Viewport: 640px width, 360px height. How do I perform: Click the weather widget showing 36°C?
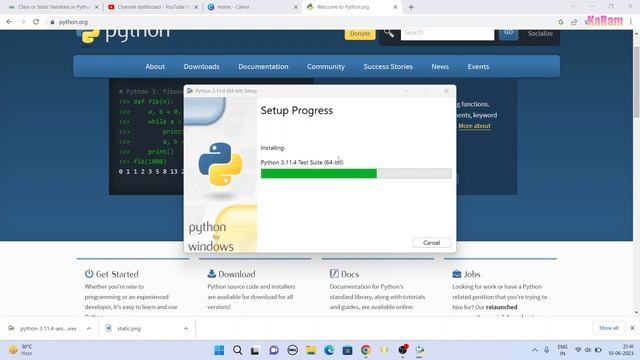[x=21, y=350]
